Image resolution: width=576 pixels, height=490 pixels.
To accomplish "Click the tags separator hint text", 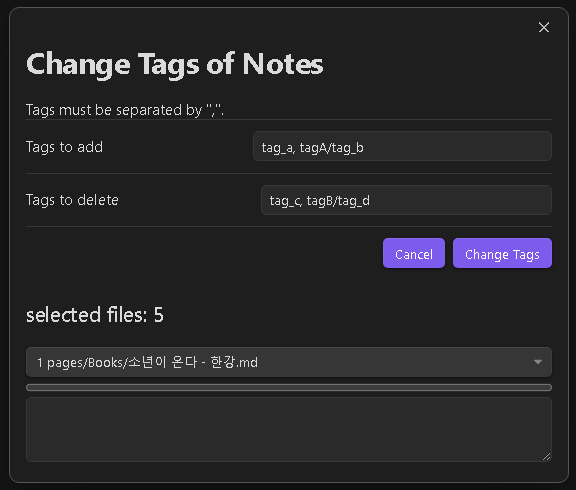I will pos(125,110).
